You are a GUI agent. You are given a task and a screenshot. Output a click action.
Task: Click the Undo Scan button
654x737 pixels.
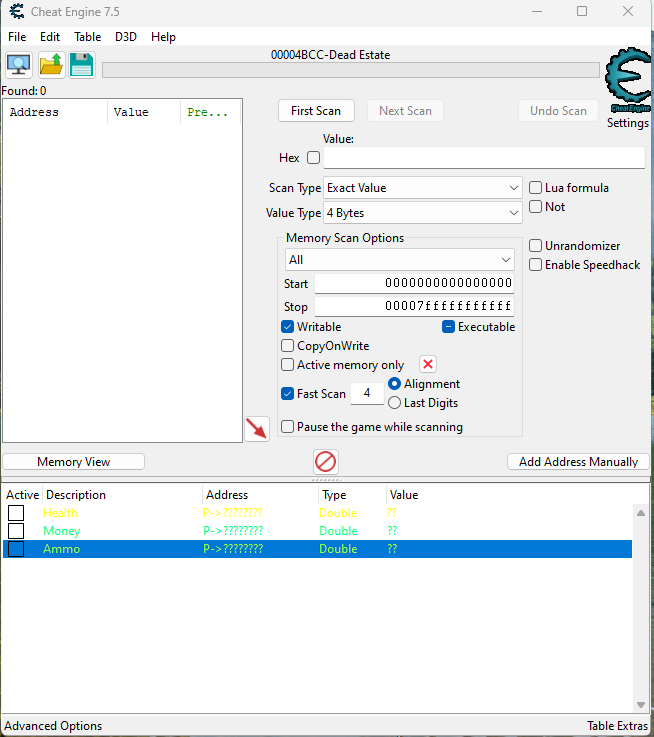tap(558, 111)
